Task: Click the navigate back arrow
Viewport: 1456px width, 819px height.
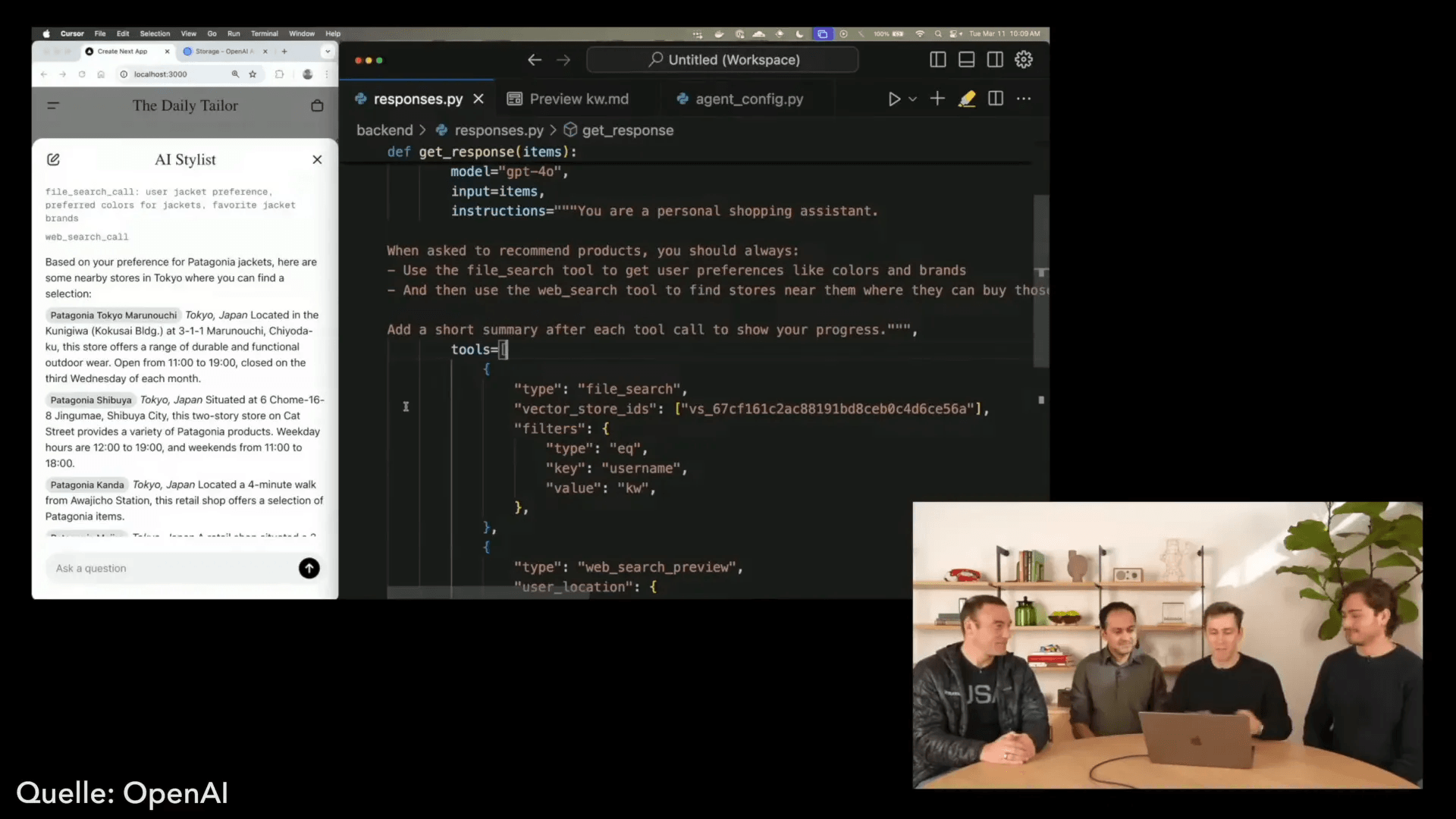Action: coord(535,60)
